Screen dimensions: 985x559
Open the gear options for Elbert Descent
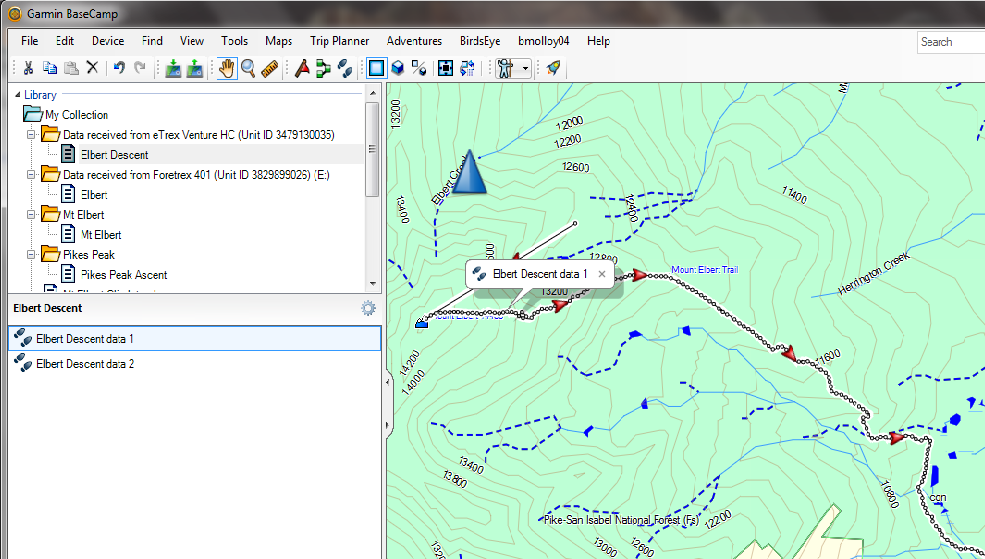(x=368, y=308)
